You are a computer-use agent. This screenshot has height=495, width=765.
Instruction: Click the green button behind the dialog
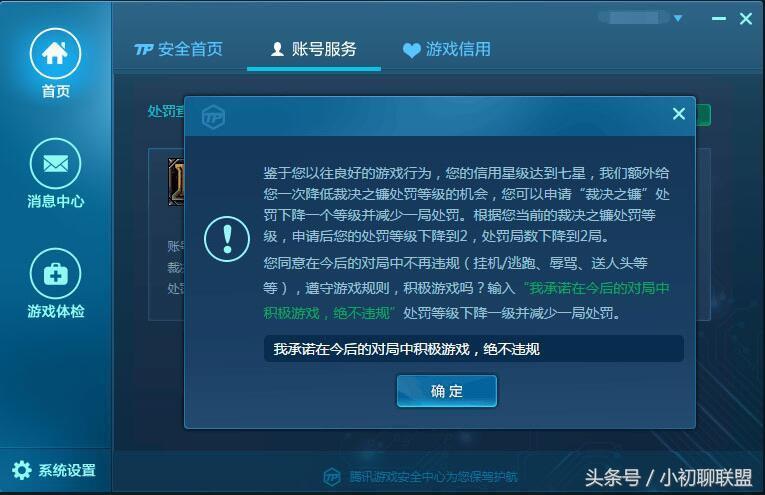[x=703, y=115]
